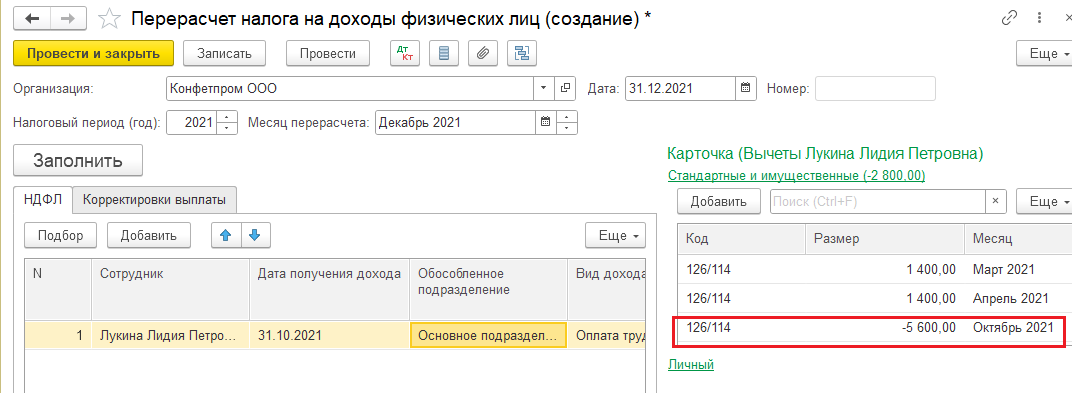Click the Заполнить button

[x=78, y=161]
